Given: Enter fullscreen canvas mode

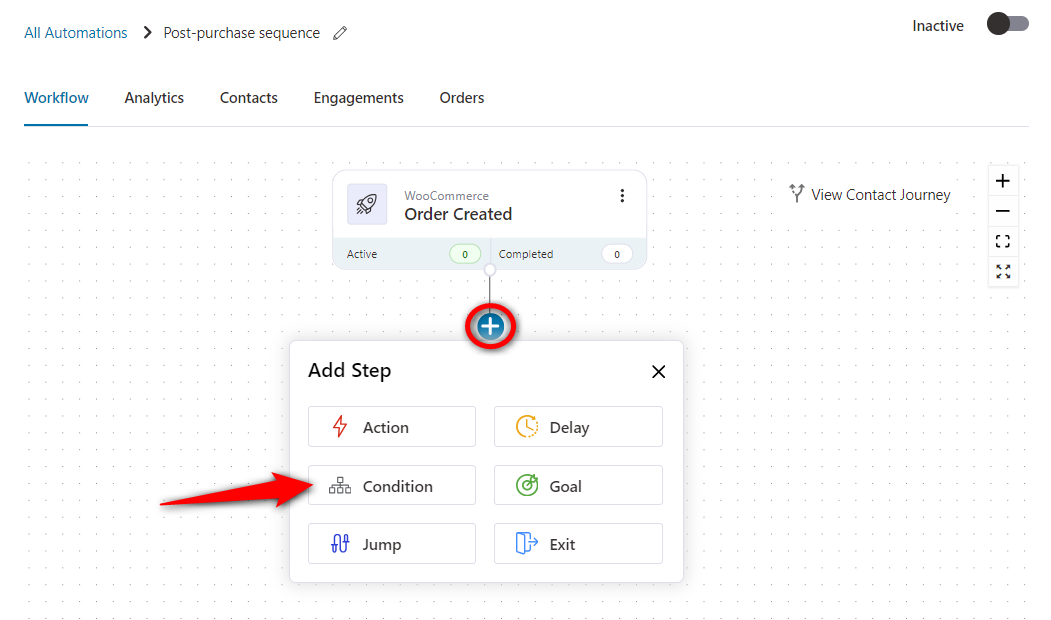Looking at the screenshot, I should pyautogui.click(x=1003, y=271).
